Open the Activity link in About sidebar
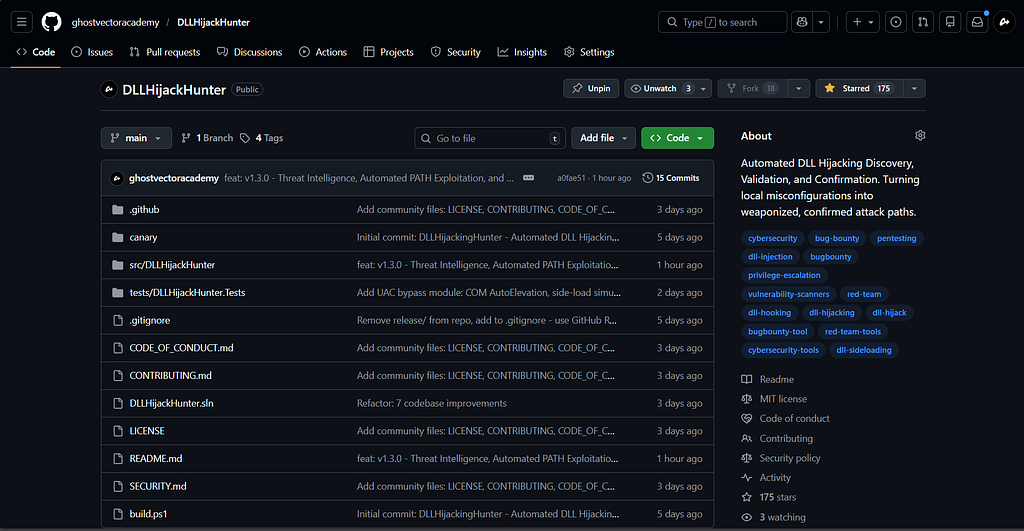The width and height of the screenshot is (1024, 531). pos(775,478)
